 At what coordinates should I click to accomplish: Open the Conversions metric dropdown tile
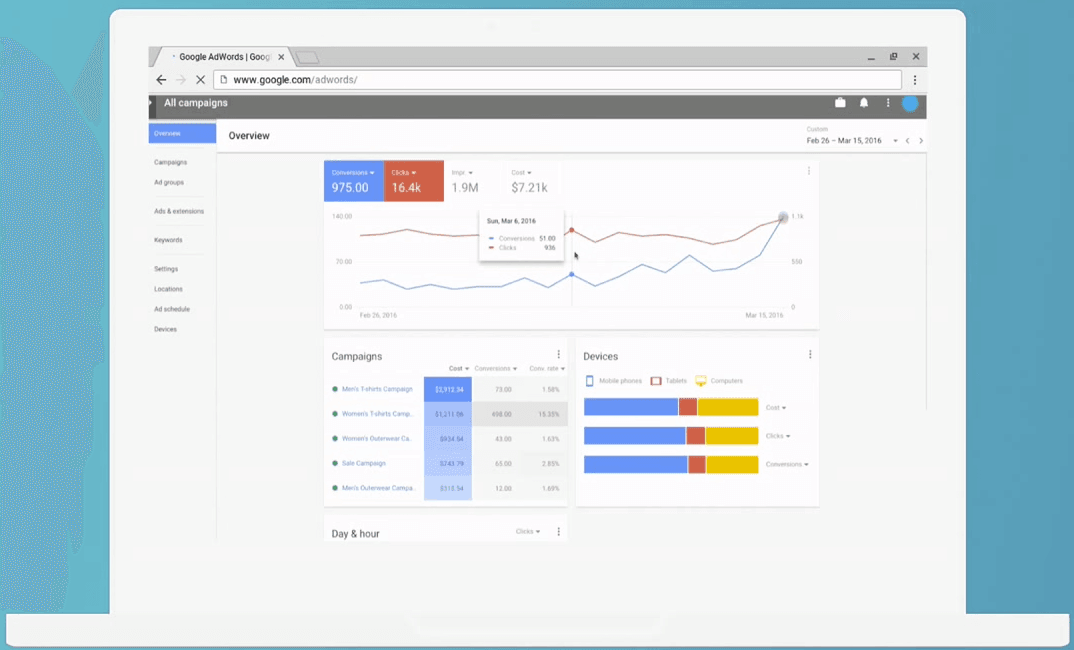(x=353, y=181)
